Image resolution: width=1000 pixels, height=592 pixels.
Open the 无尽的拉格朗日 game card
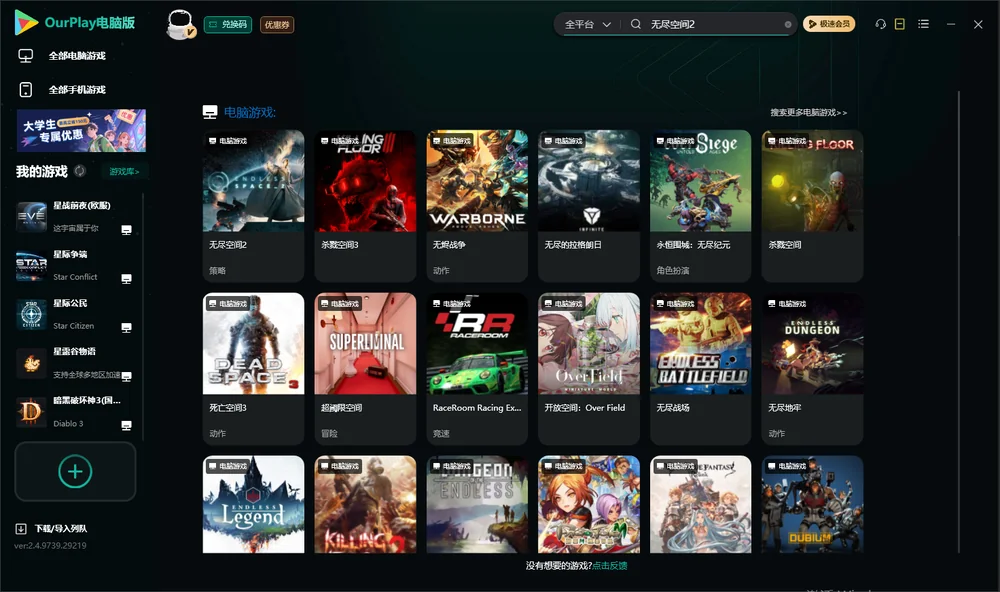[x=589, y=205]
